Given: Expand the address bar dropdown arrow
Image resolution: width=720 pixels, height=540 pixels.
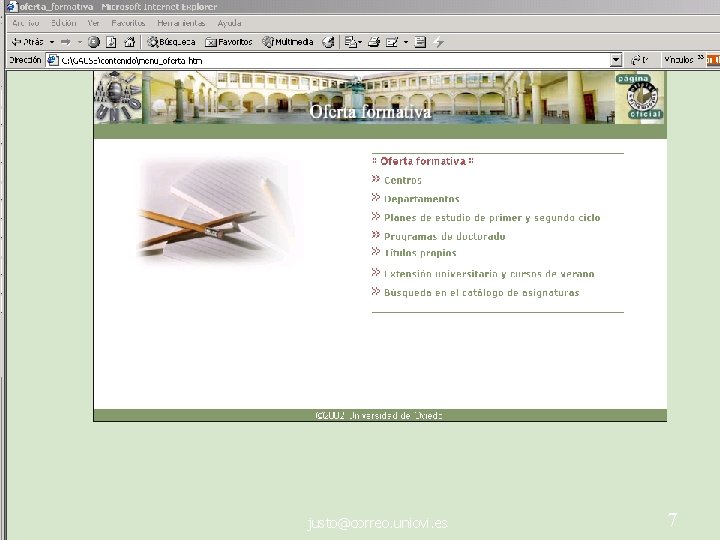Looking at the screenshot, I should [616, 60].
